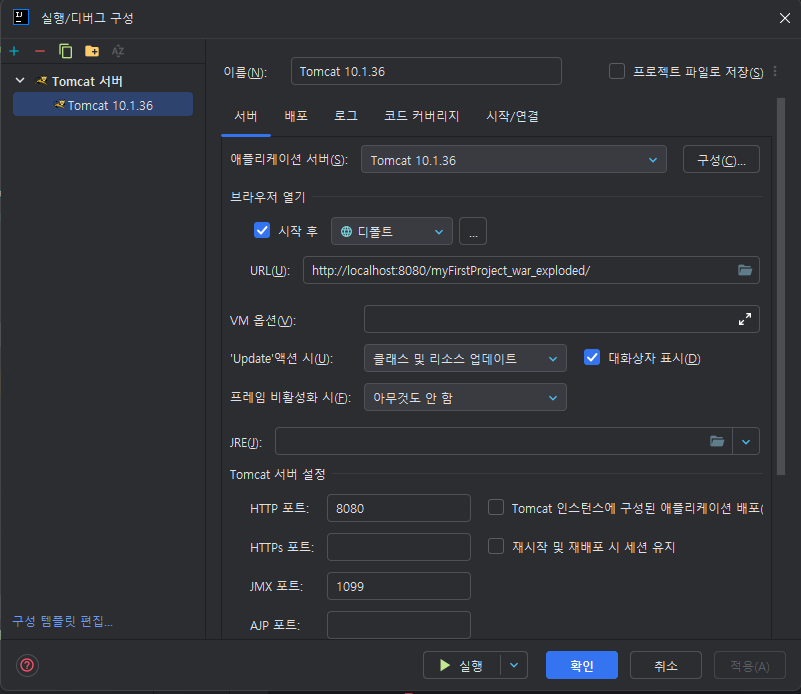Copy the selected run configuration

tap(65, 51)
